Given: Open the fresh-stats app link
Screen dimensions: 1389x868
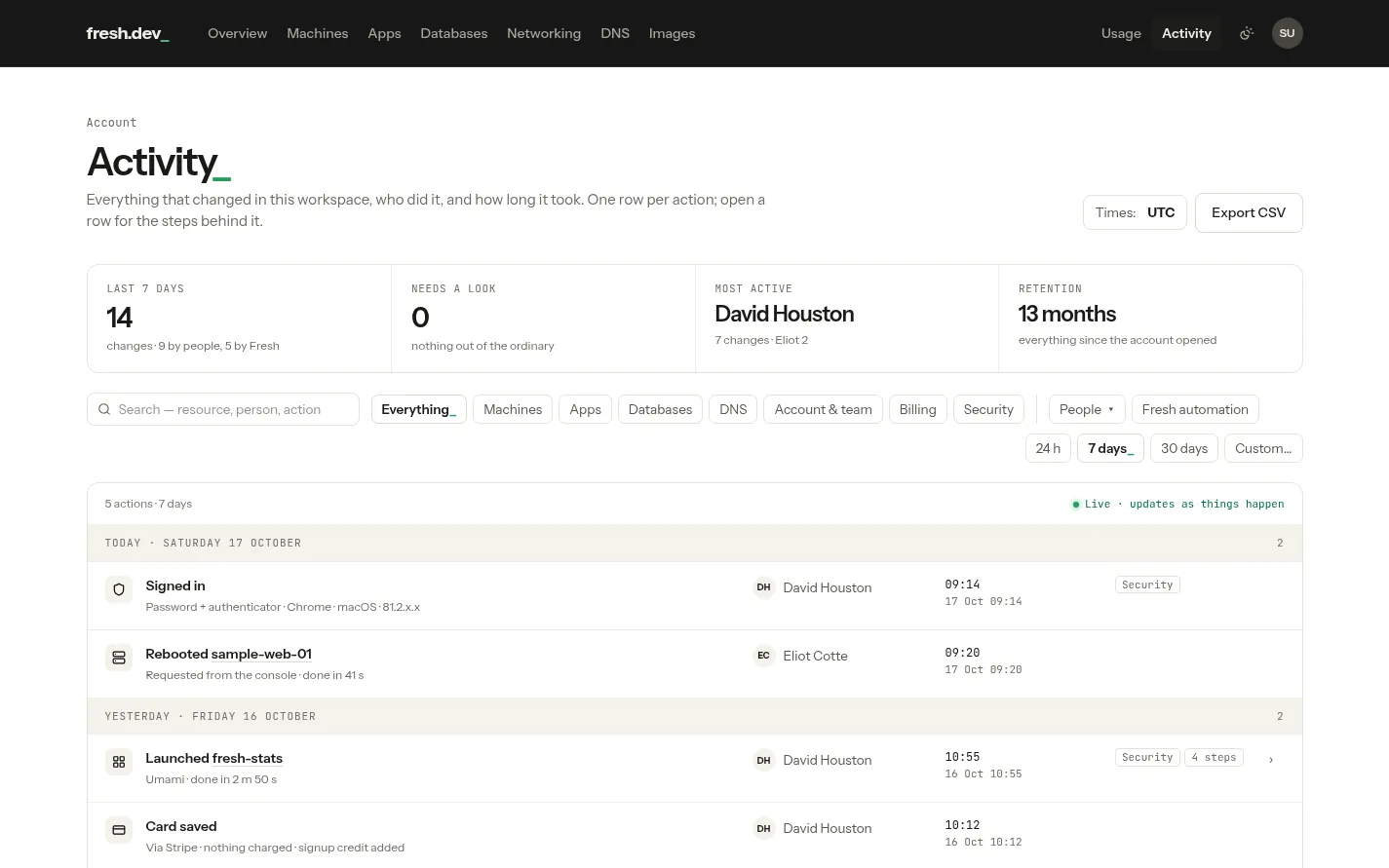Looking at the screenshot, I should point(248,758).
